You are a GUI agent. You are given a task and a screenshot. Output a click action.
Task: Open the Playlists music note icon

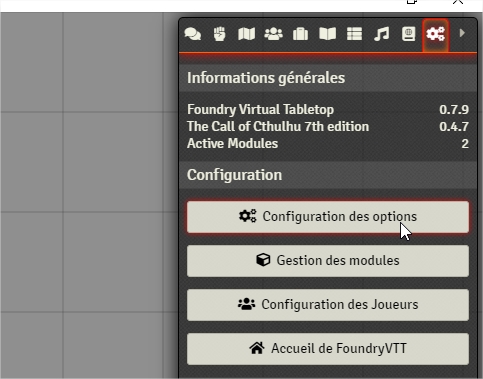381,34
